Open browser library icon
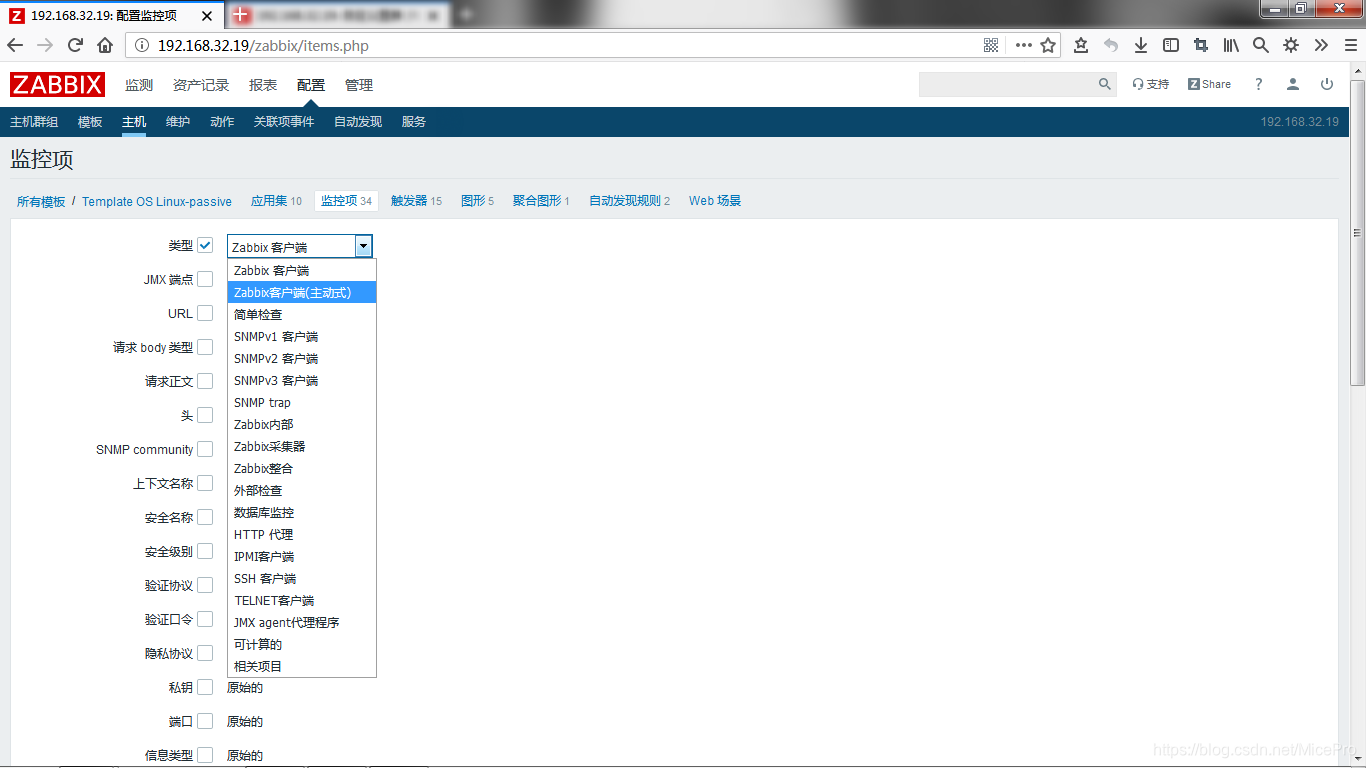The image size is (1366, 768). point(1231,45)
